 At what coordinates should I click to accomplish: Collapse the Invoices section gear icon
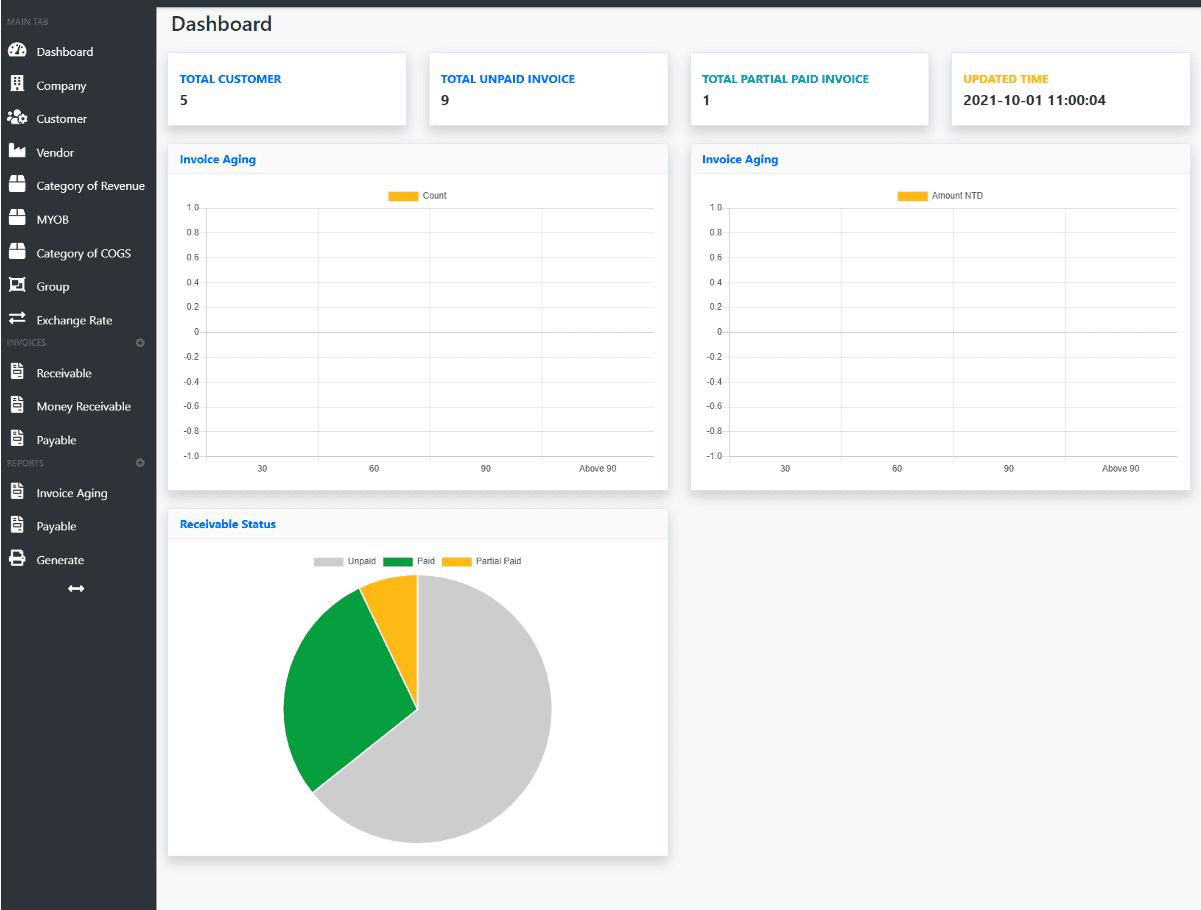[x=140, y=343]
